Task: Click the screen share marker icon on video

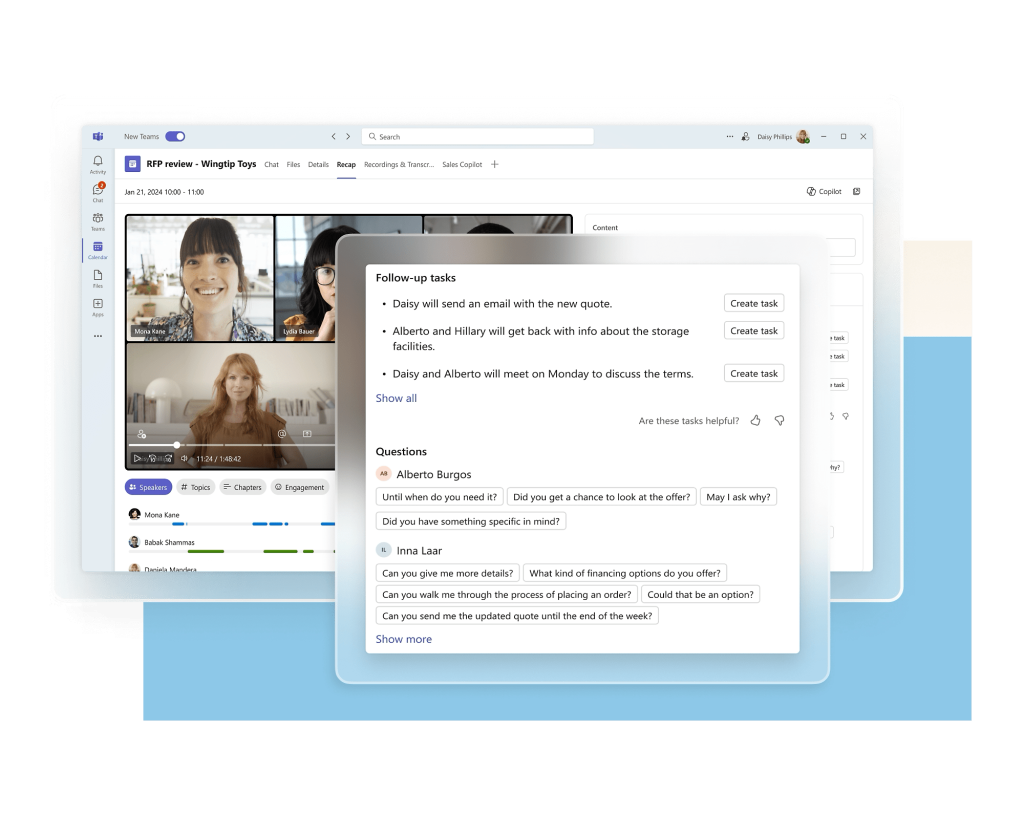Action: (x=307, y=434)
